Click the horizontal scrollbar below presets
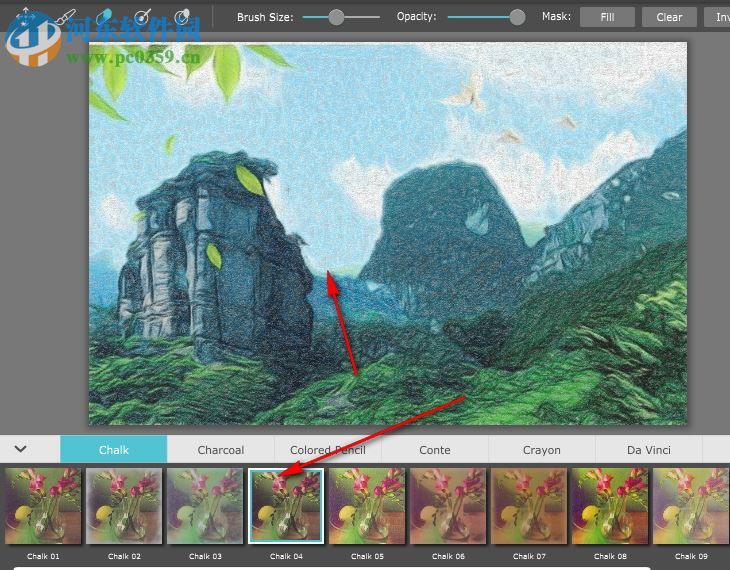730x570 pixels. click(331, 568)
